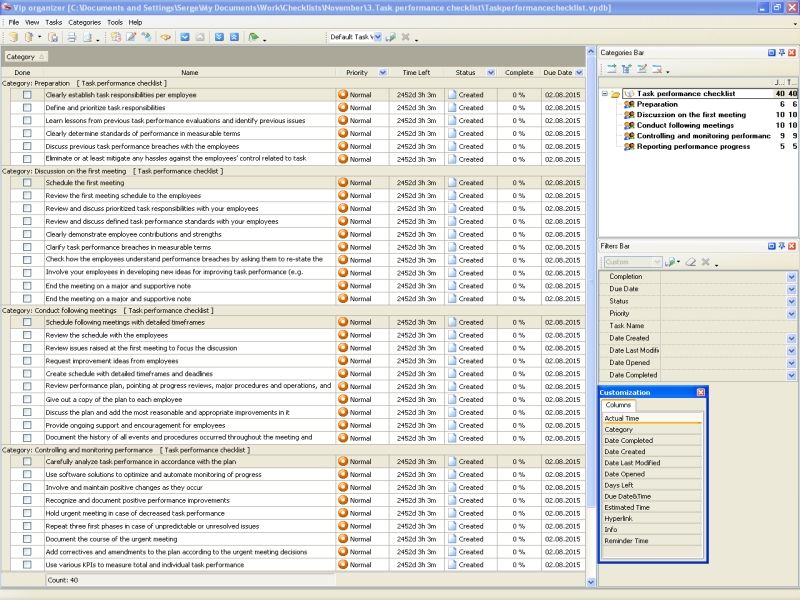Click the Category grouping button

coord(21,57)
